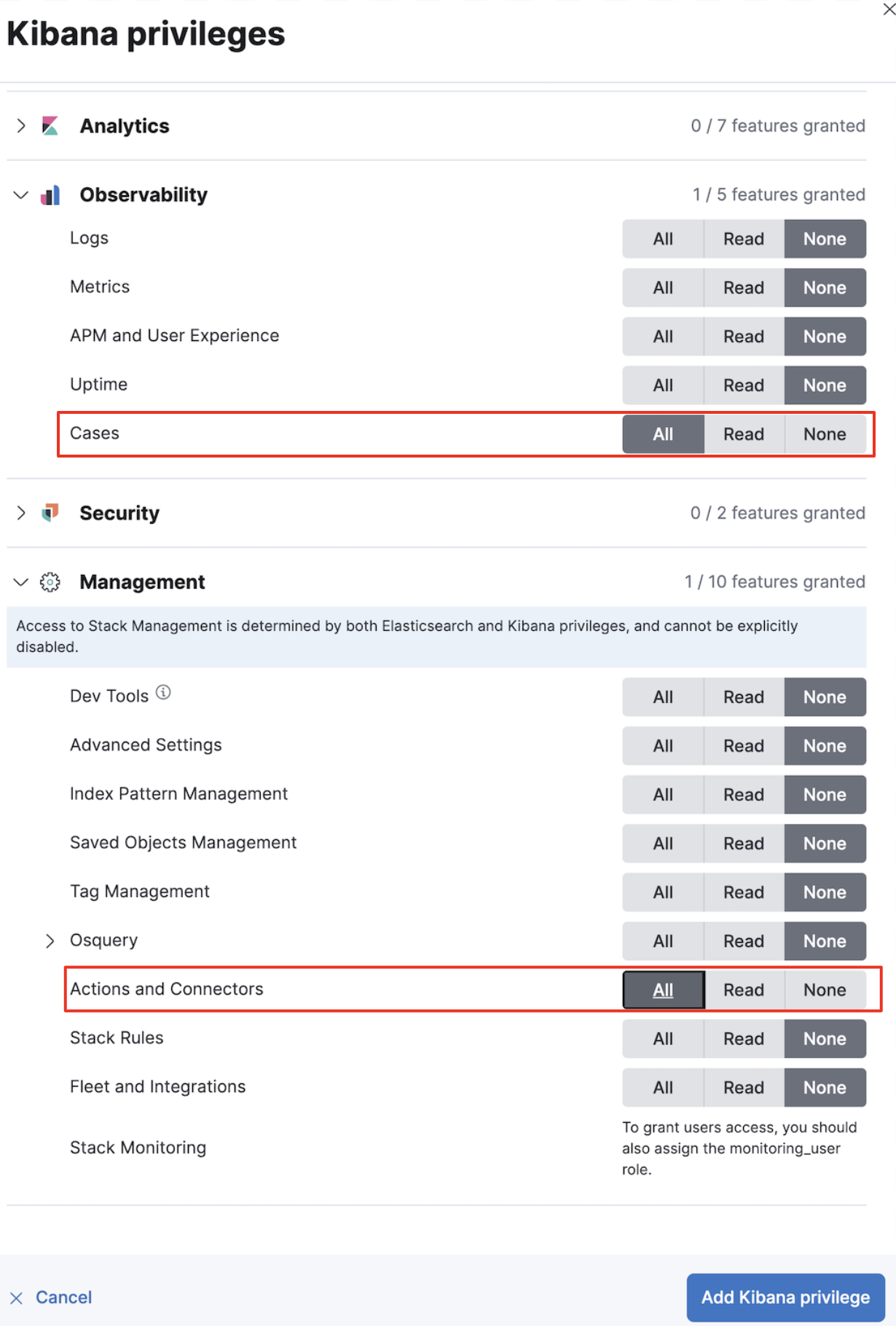Set Logs privilege to All
This screenshot has height=1326, width=896.
pyautogui.click(x=663, y=239)
